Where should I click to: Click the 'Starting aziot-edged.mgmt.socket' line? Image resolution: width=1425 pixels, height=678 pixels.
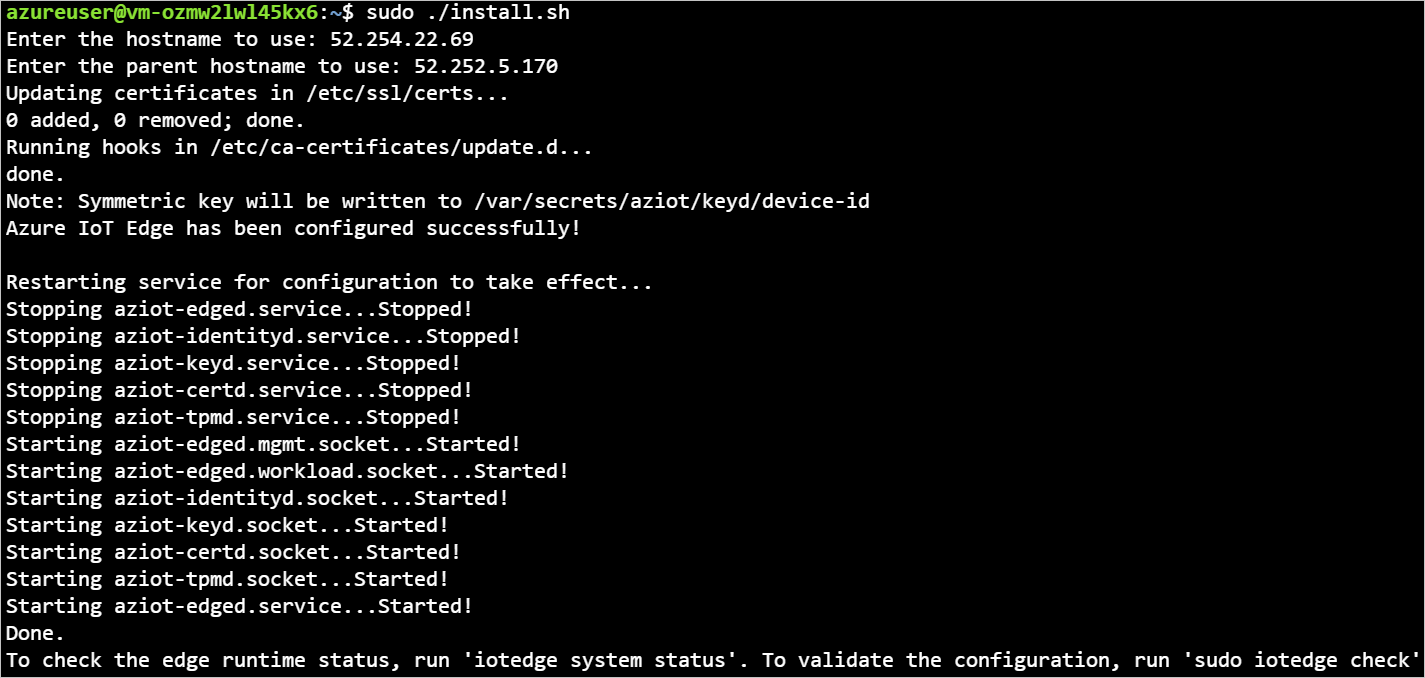(263, 444)
